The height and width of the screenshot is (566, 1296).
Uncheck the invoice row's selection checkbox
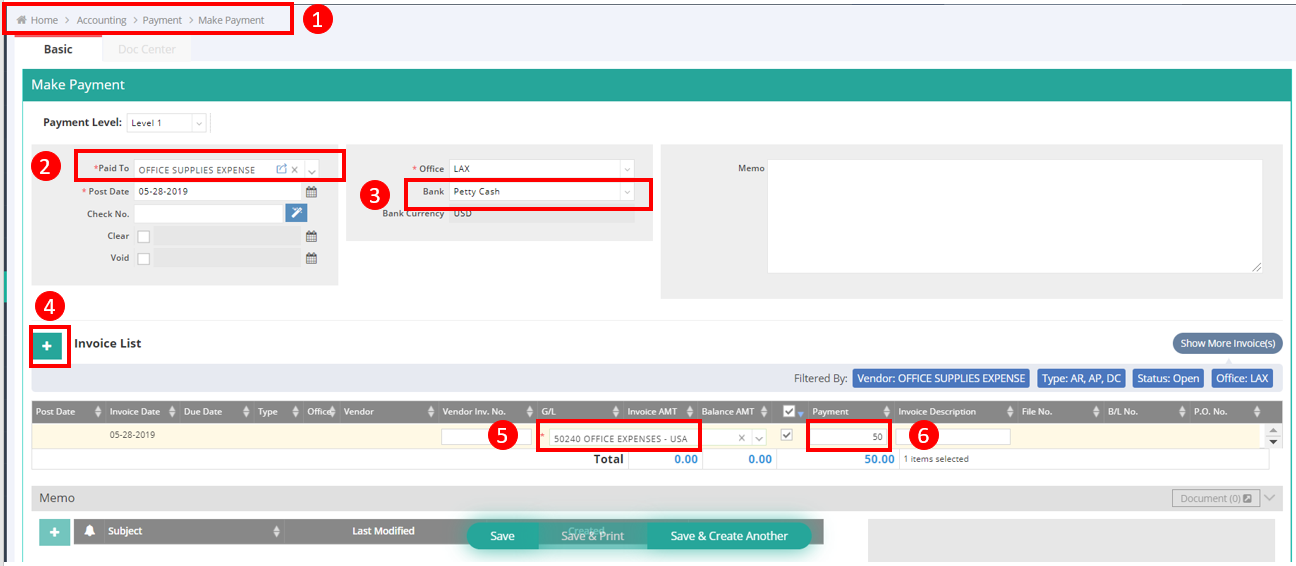786,436
